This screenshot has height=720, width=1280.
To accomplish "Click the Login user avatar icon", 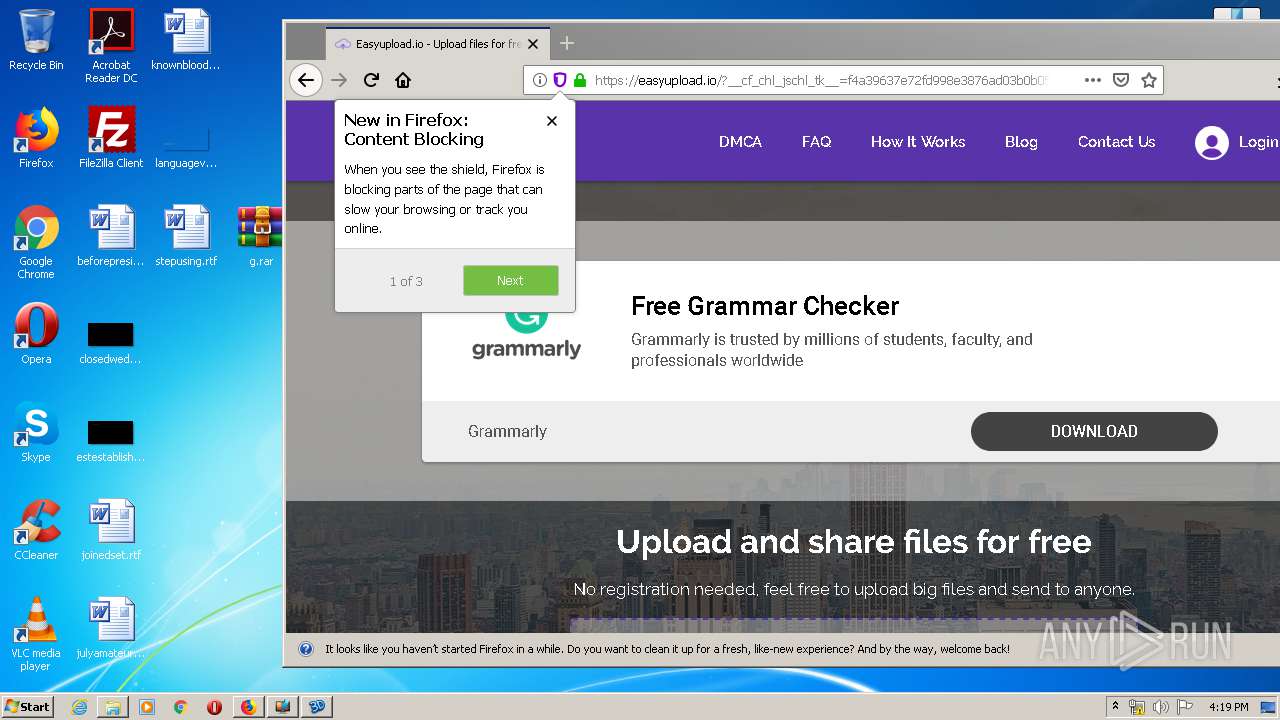I will click(1211, 143).
